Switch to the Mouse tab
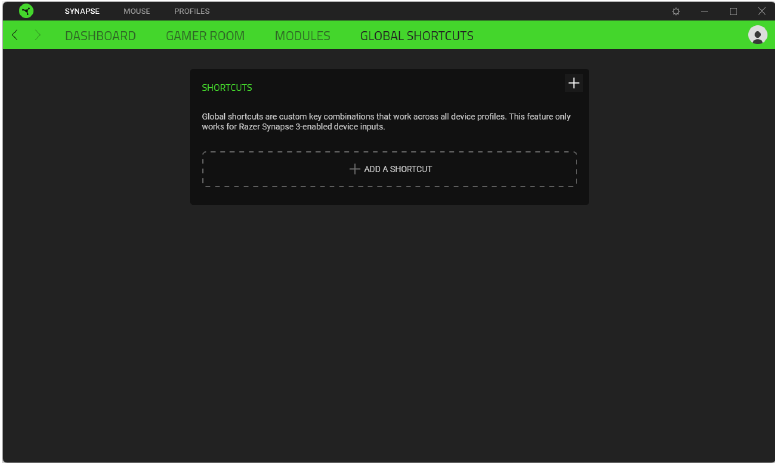This screenshot has height=464, width=775. pos(136,11)
